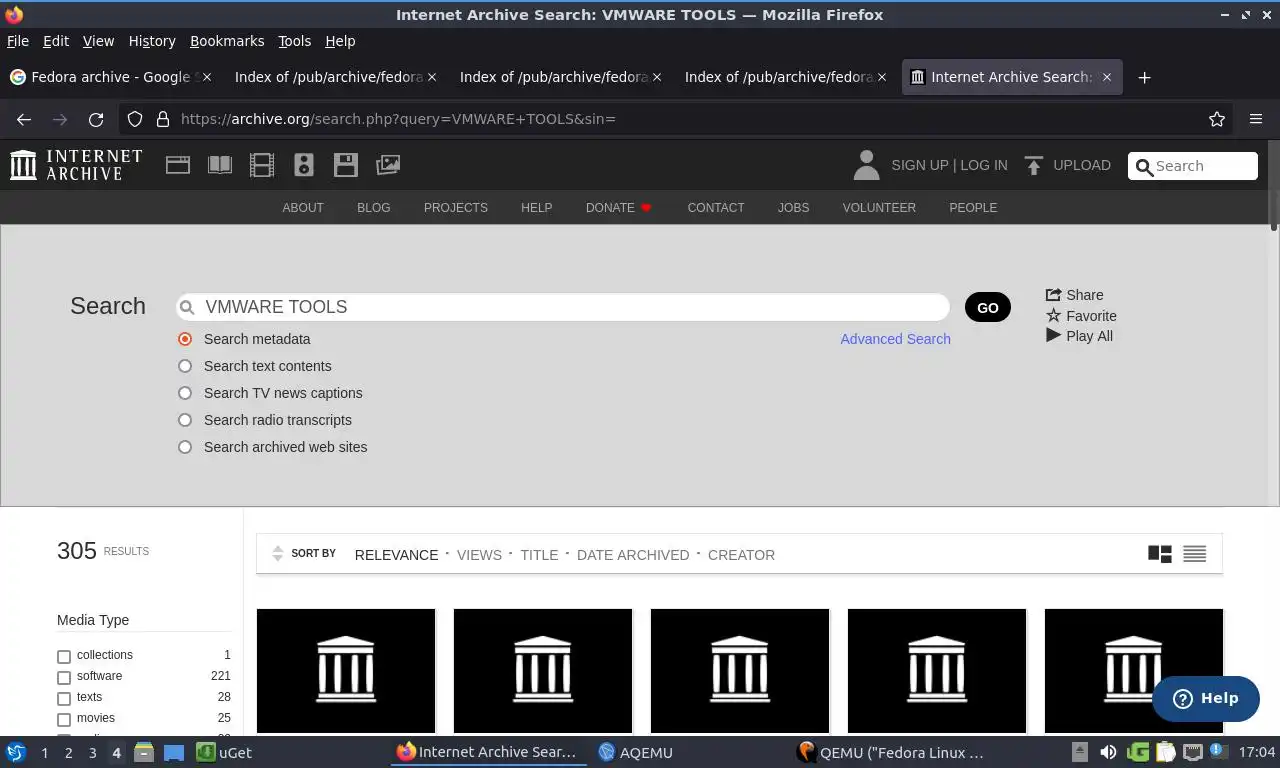1280x768 pixels.
Task: Open the Bookmarks menu
Action: click(x=227, y=41)
